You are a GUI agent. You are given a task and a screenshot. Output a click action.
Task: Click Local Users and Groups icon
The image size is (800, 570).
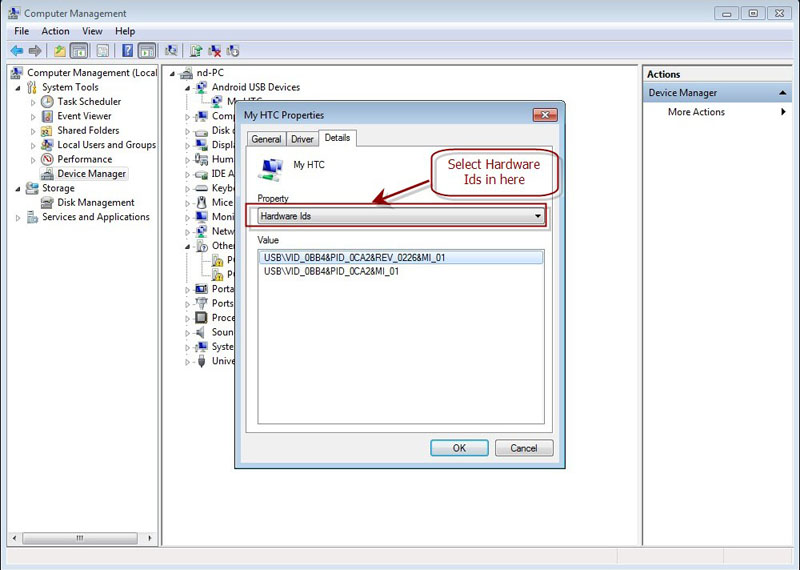pos(47,145)
